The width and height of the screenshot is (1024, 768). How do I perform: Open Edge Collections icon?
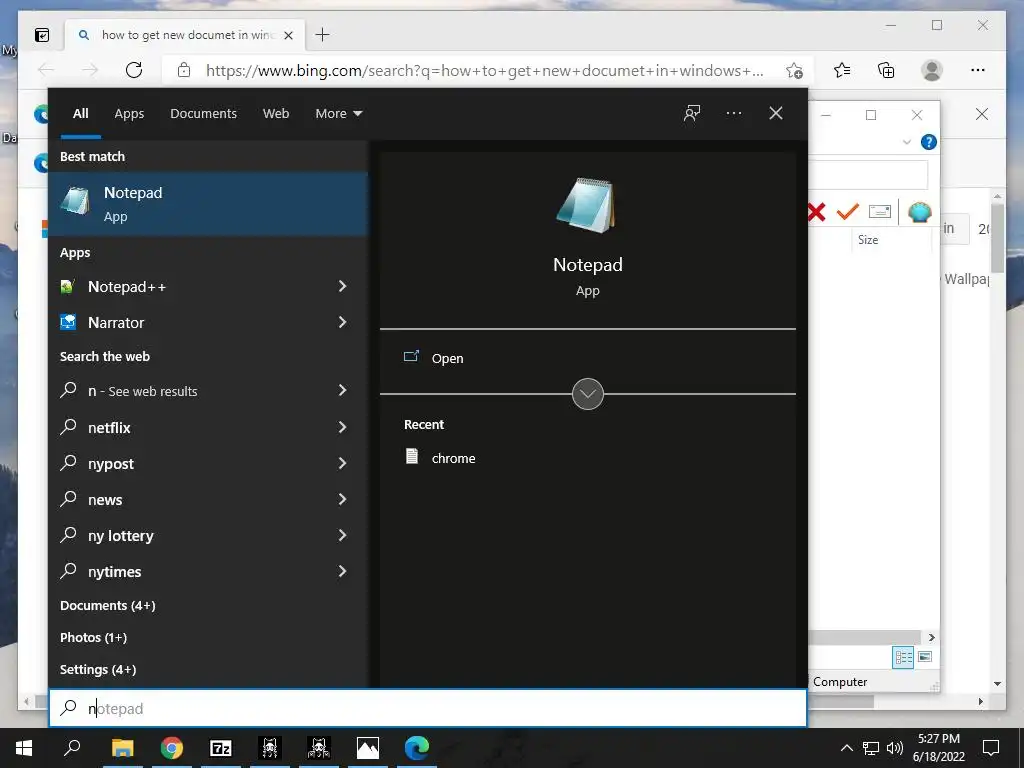(x=886, y=70)
